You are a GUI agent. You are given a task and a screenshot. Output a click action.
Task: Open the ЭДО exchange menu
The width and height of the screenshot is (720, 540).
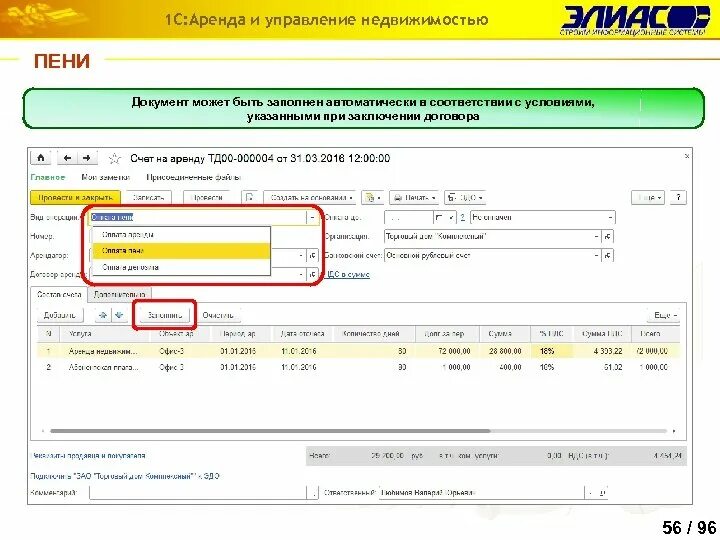tap(465, 197)
